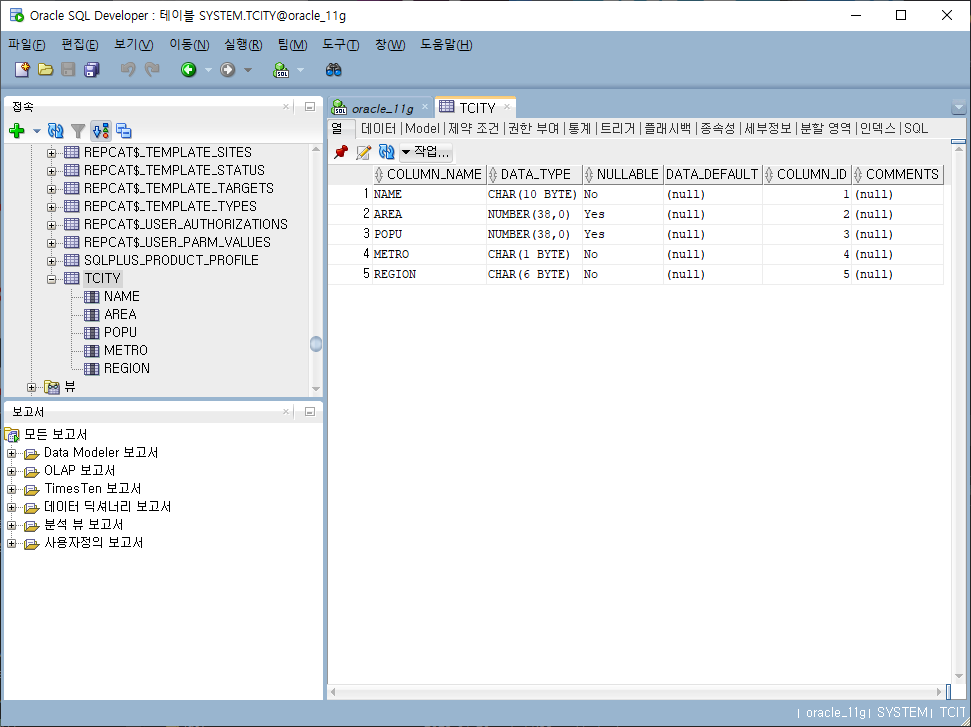Screen dimensions: 971x727
Task: Collapse the TCITY table node
Action: click(x=51, y=279)
